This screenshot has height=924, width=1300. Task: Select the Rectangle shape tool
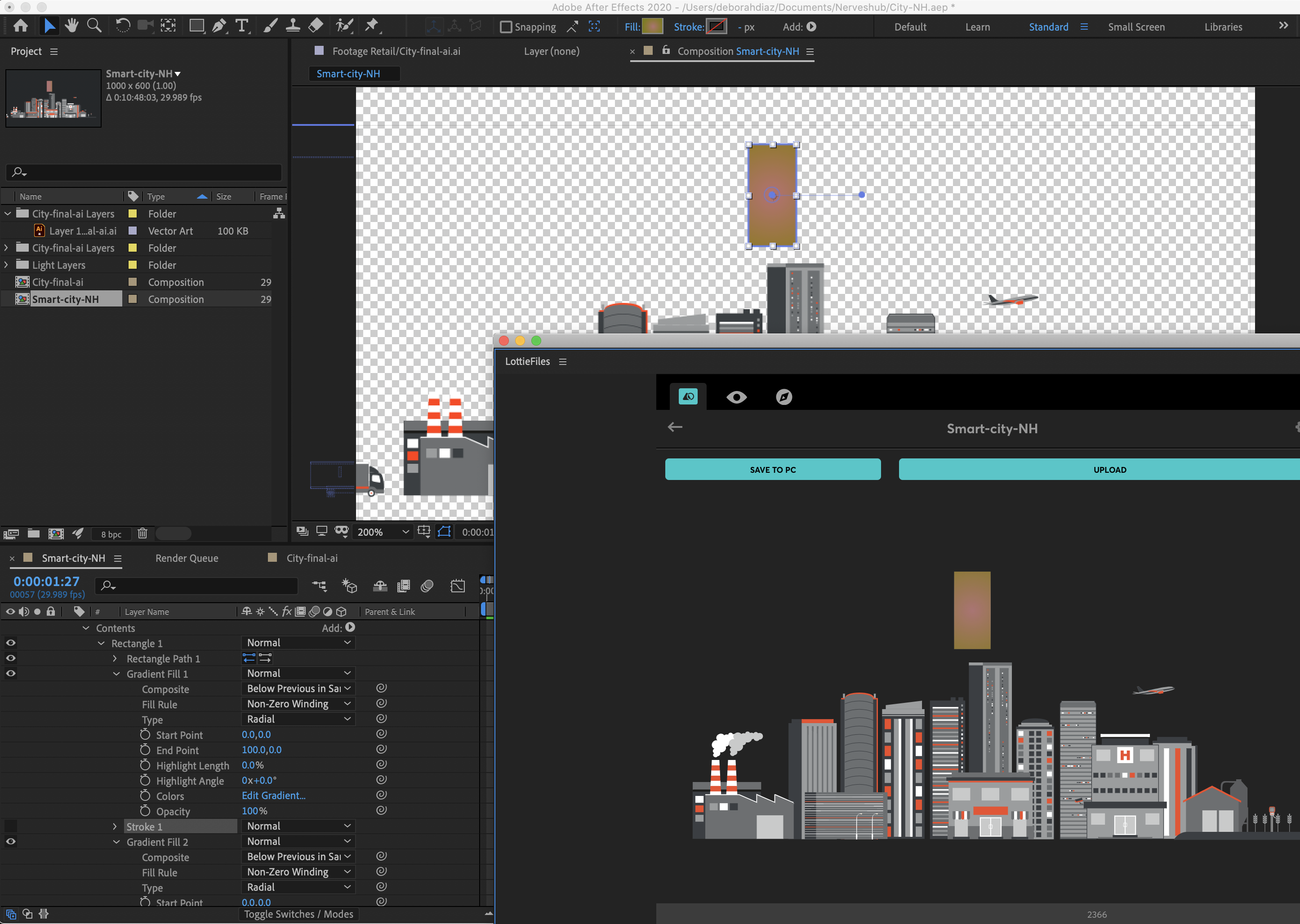[x=196, y=26]
